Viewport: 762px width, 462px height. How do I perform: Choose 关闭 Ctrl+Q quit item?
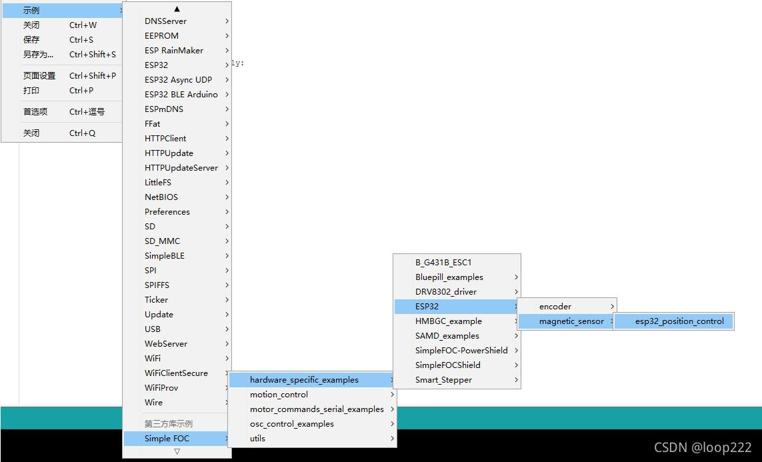pyautogui.click(x=63, y=133)
